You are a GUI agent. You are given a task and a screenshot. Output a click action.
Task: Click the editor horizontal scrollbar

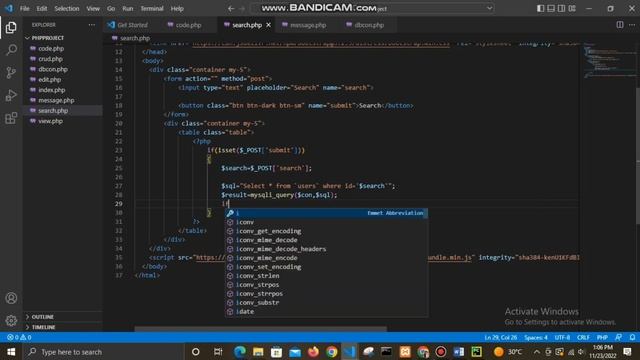tap(260, 329)
